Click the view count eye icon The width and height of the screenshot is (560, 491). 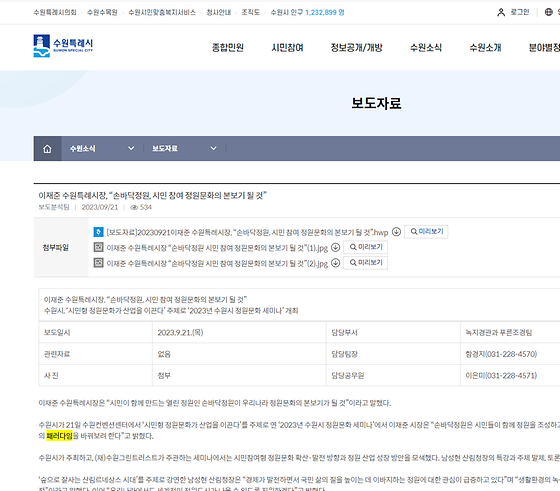(134, 207)
